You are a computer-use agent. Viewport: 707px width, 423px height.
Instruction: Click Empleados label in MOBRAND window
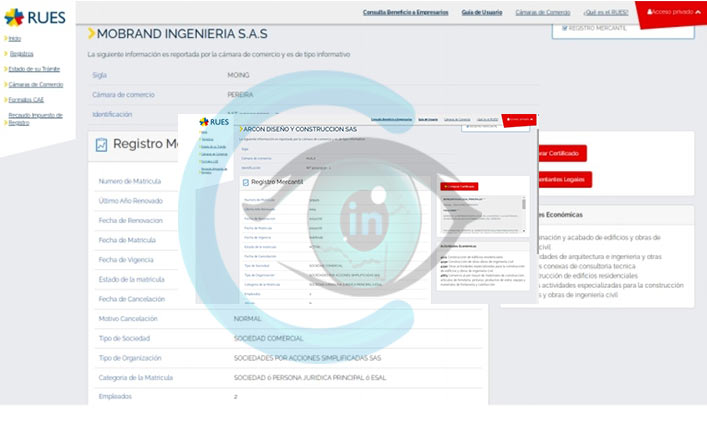(115, 397)
